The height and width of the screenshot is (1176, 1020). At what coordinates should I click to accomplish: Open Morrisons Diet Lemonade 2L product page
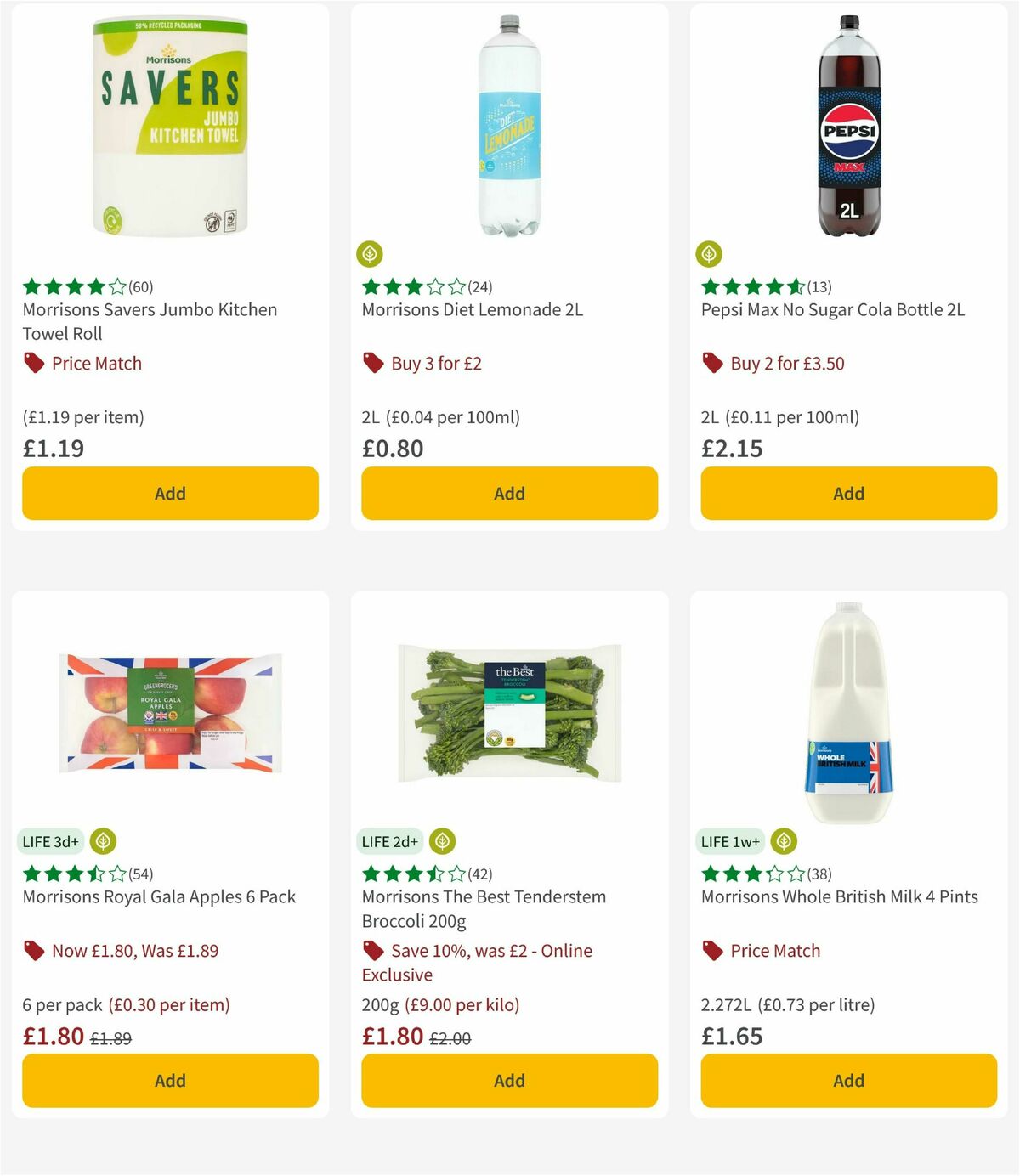tap(472, 310)
